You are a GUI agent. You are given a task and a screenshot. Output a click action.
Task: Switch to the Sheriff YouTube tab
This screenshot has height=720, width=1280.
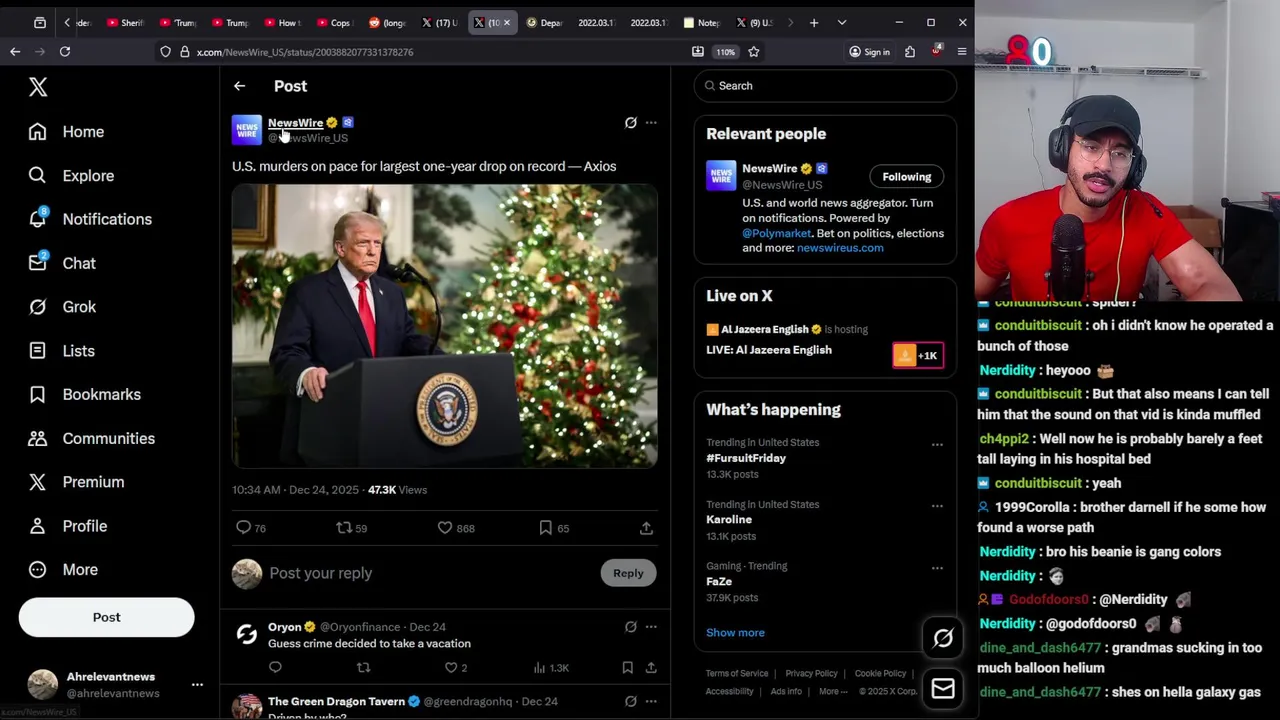(x=126, y=22)
